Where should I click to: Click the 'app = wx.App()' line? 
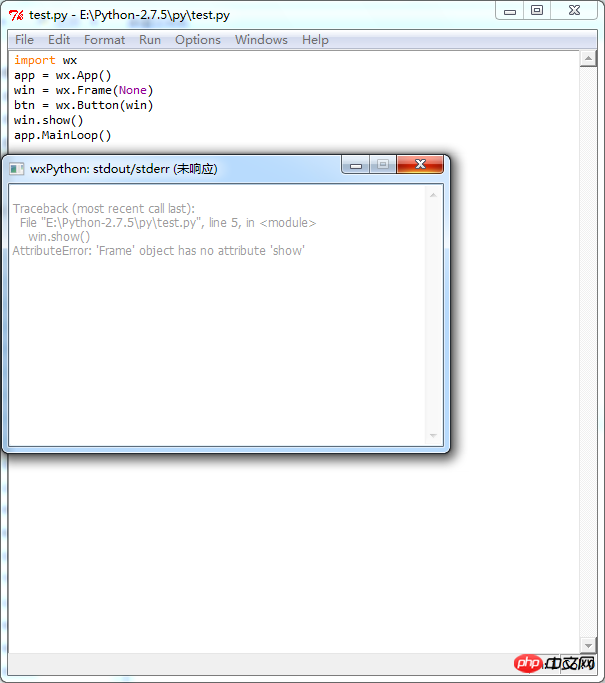click(63, 75)
